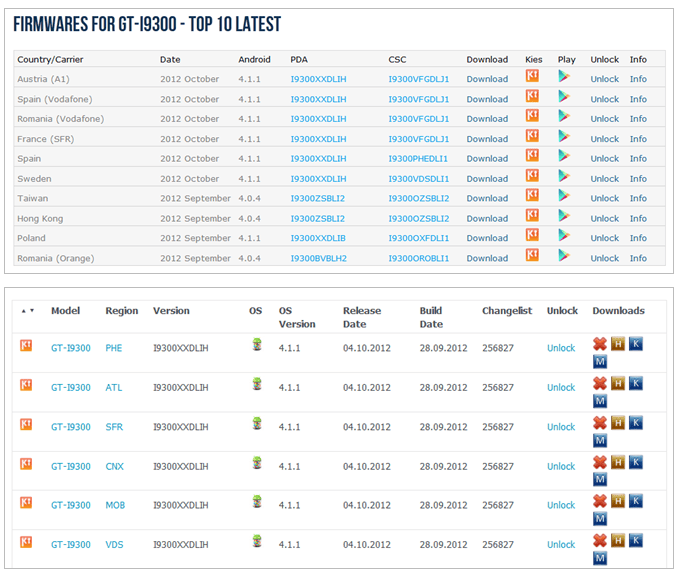This screenshot has width=690, height=585.
Task: Click the Kies icon in the PHE row
Action: point(26,345)
